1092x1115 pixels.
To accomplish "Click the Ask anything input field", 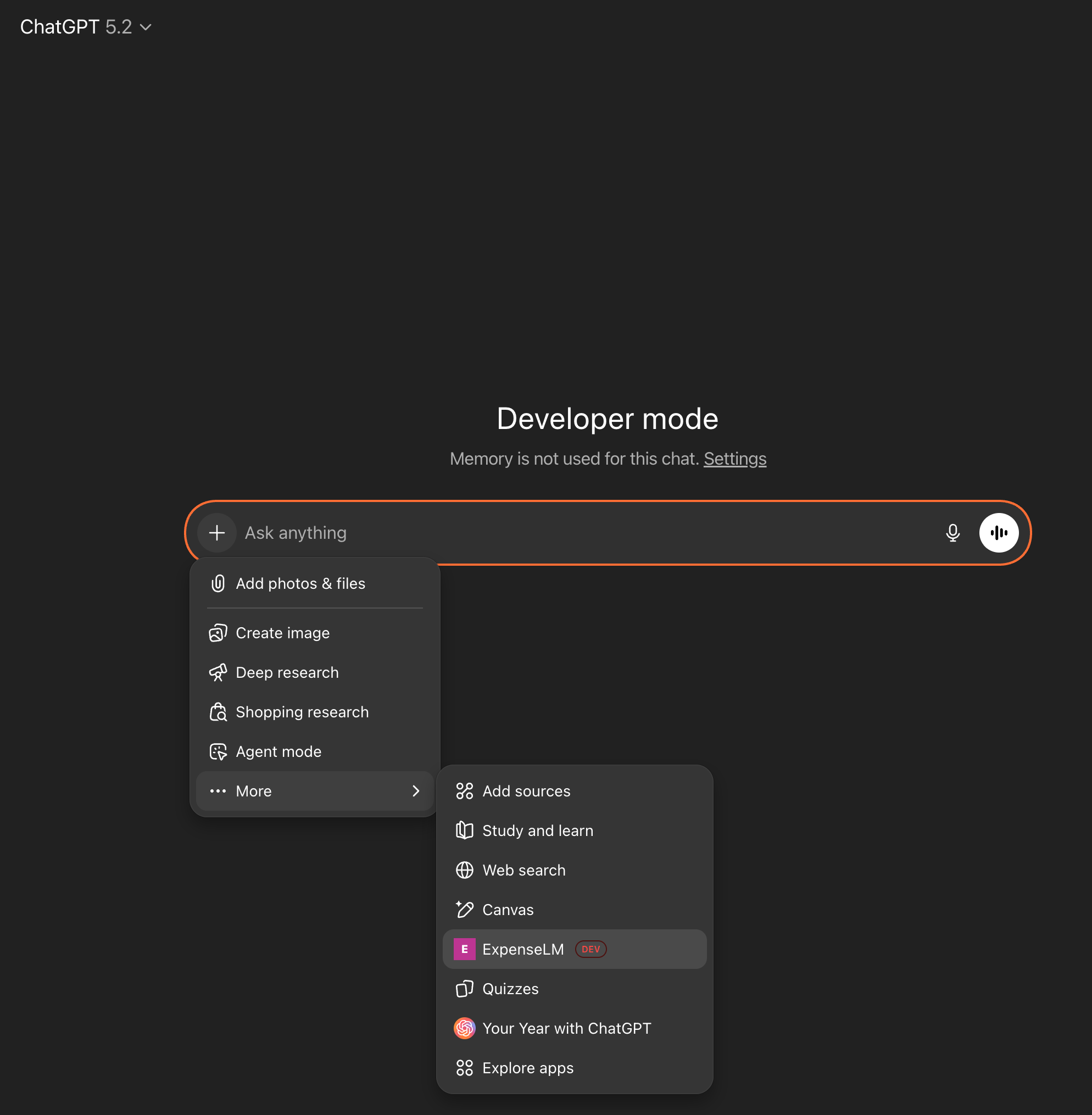I will coord(402,532).
